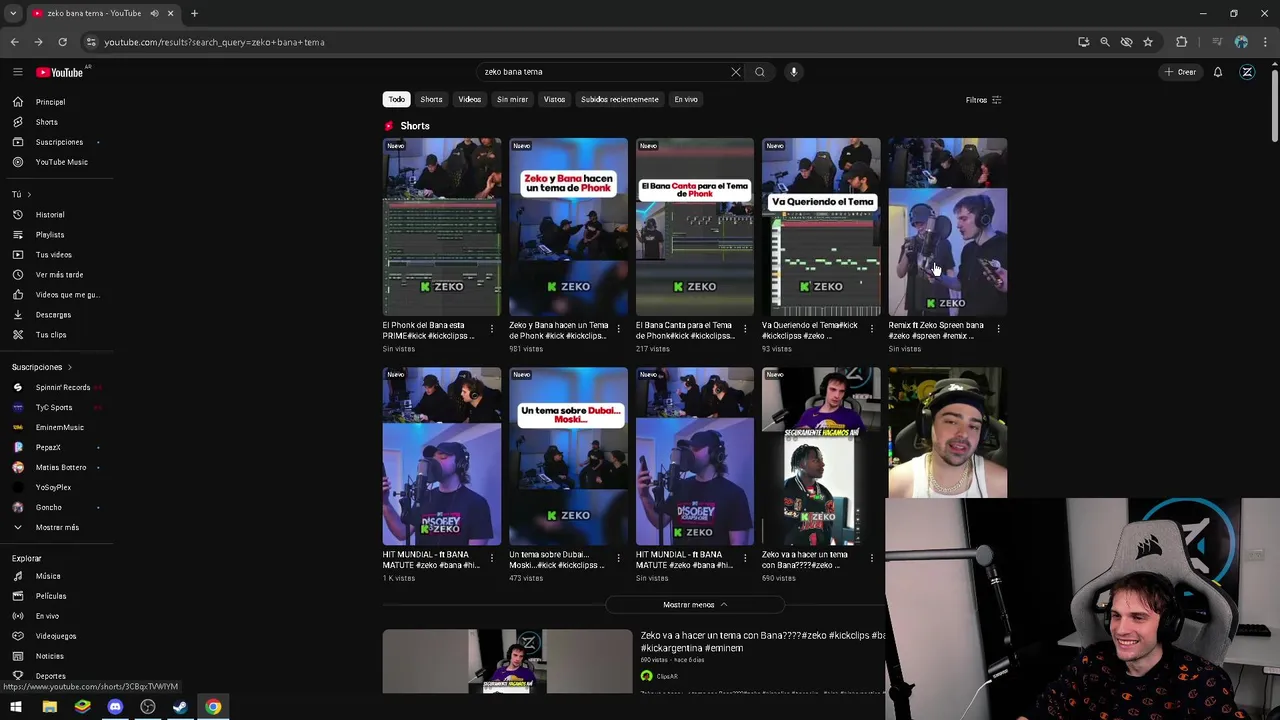Image resolution: width=1280 pixels, height=720 pixels.
Task: Click the browser zoom magnifier icon
Action: pos(1105,42)
